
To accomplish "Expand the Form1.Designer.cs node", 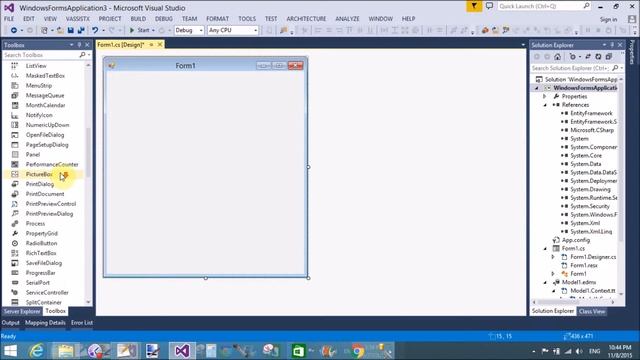I will pos(553,257).
